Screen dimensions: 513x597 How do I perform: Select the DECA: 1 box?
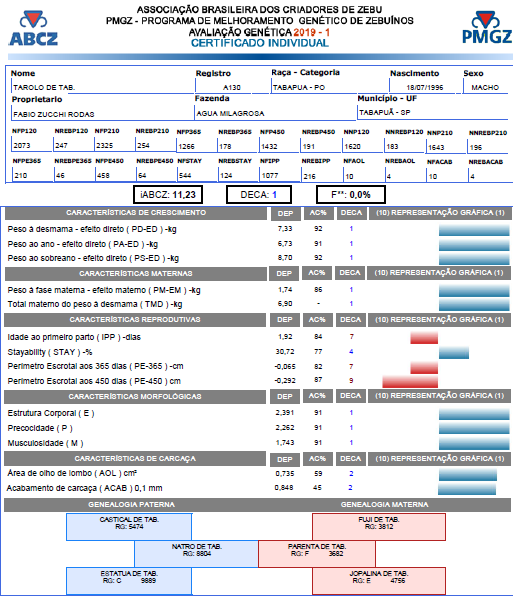coord(259,195)
